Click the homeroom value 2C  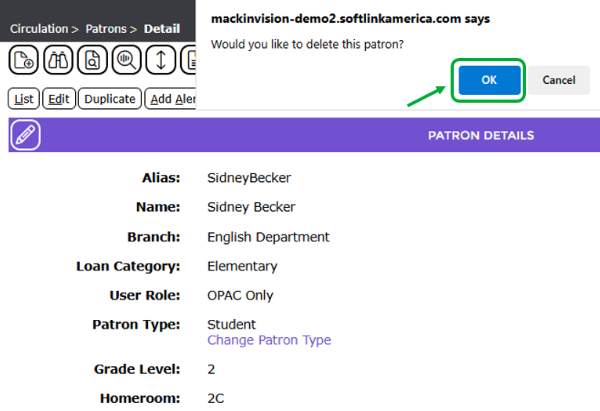(x=215, y=398)
